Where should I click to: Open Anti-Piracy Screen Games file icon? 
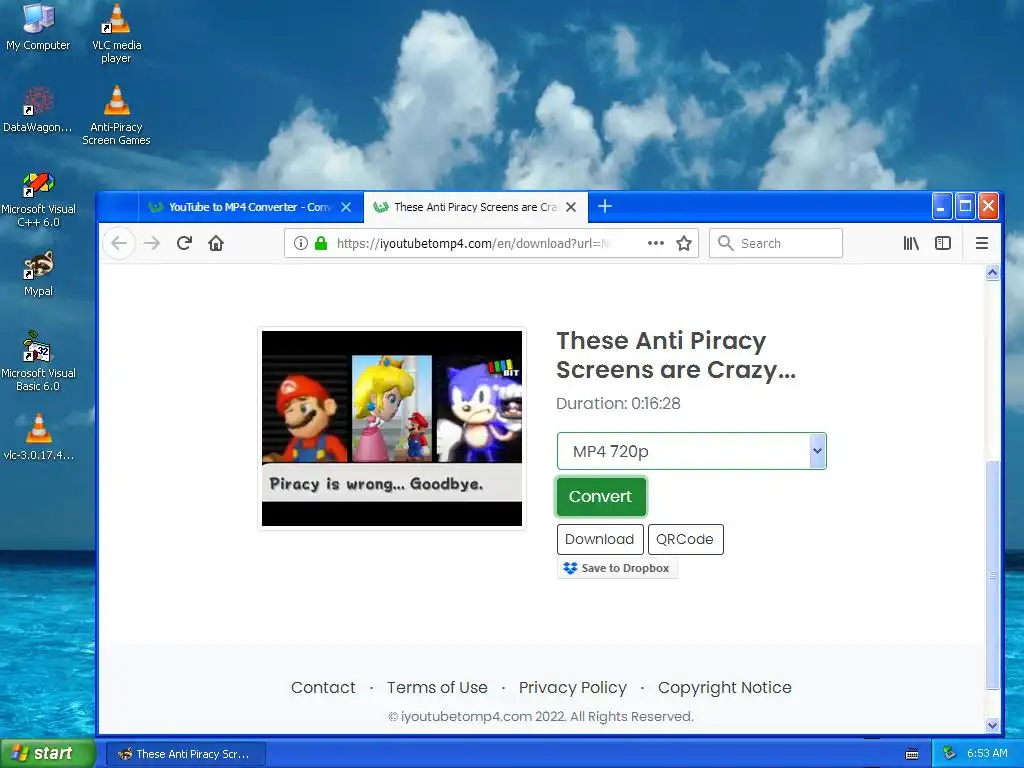tap(116, 116)
